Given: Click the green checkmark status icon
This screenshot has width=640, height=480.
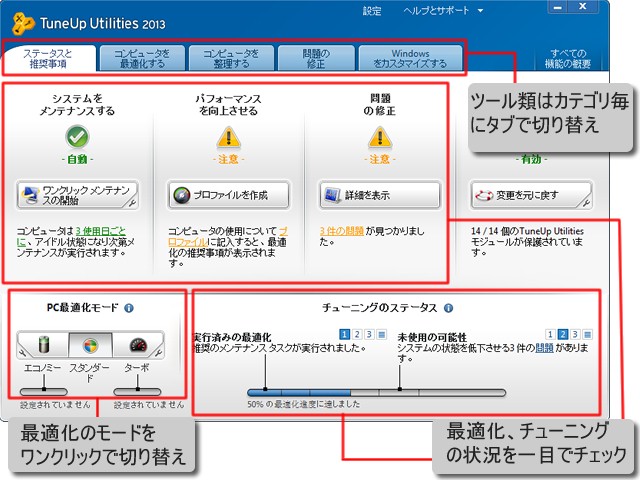Looking at the screenshot, I should click(77, 137).
